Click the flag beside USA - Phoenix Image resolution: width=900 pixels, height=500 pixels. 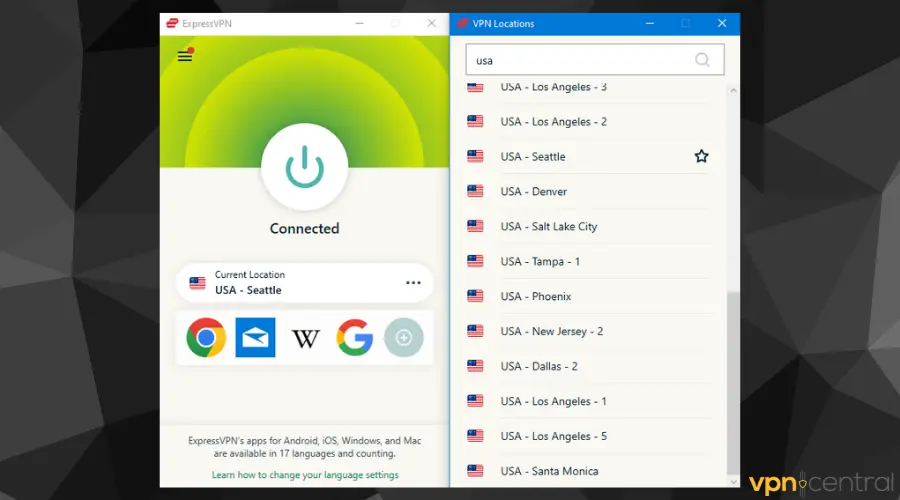475,296
